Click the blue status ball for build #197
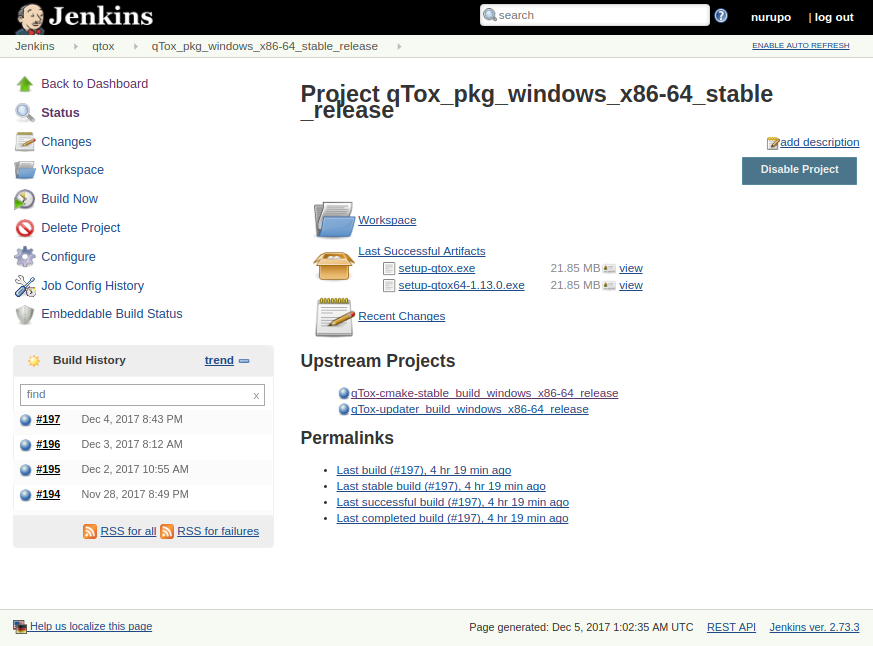Image resolution: width=873 pixels, height=646 pixels. point(26,420)
